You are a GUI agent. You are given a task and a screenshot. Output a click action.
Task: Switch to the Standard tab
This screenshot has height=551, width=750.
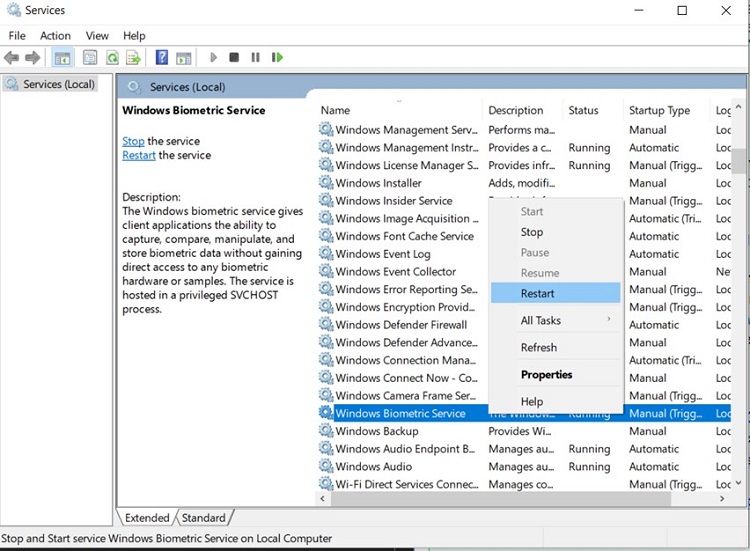204,518
